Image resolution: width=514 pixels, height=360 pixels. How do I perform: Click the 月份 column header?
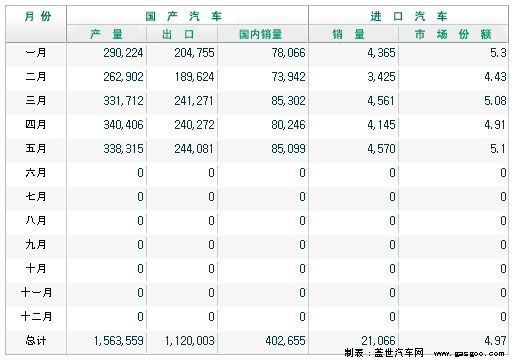(x=38, y=16)
